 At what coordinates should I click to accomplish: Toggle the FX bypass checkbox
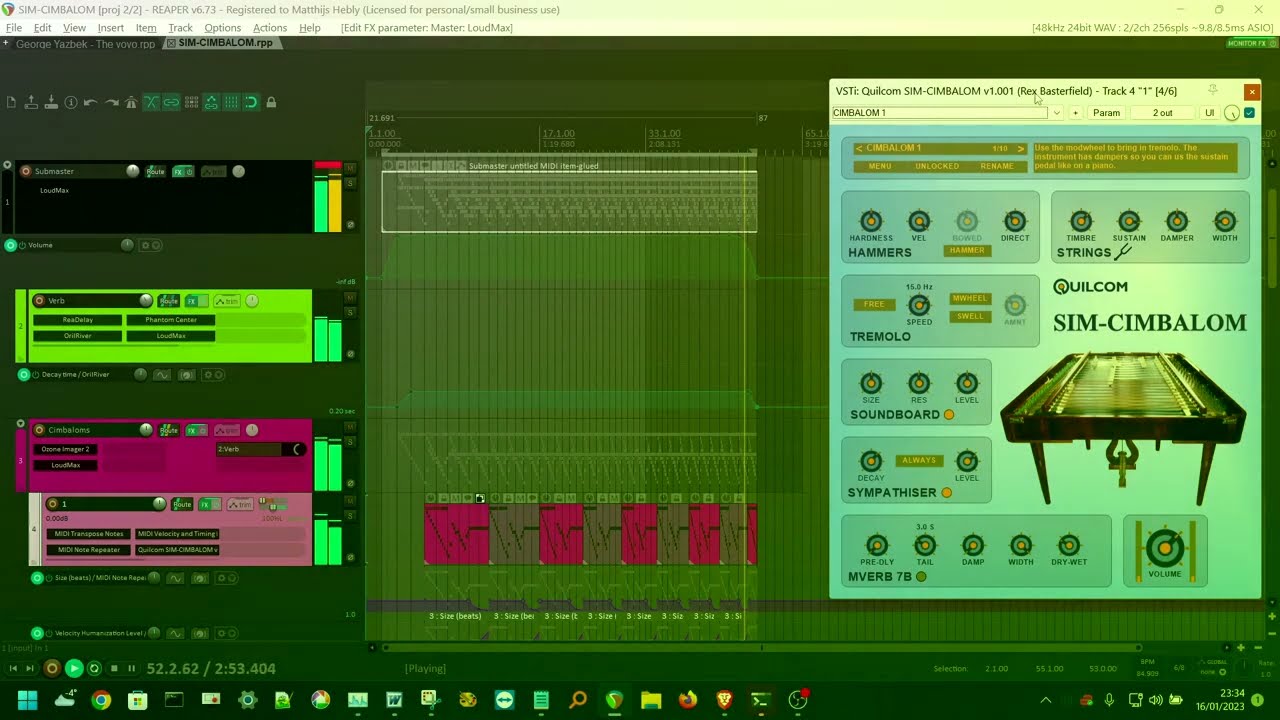[1250, 113]
